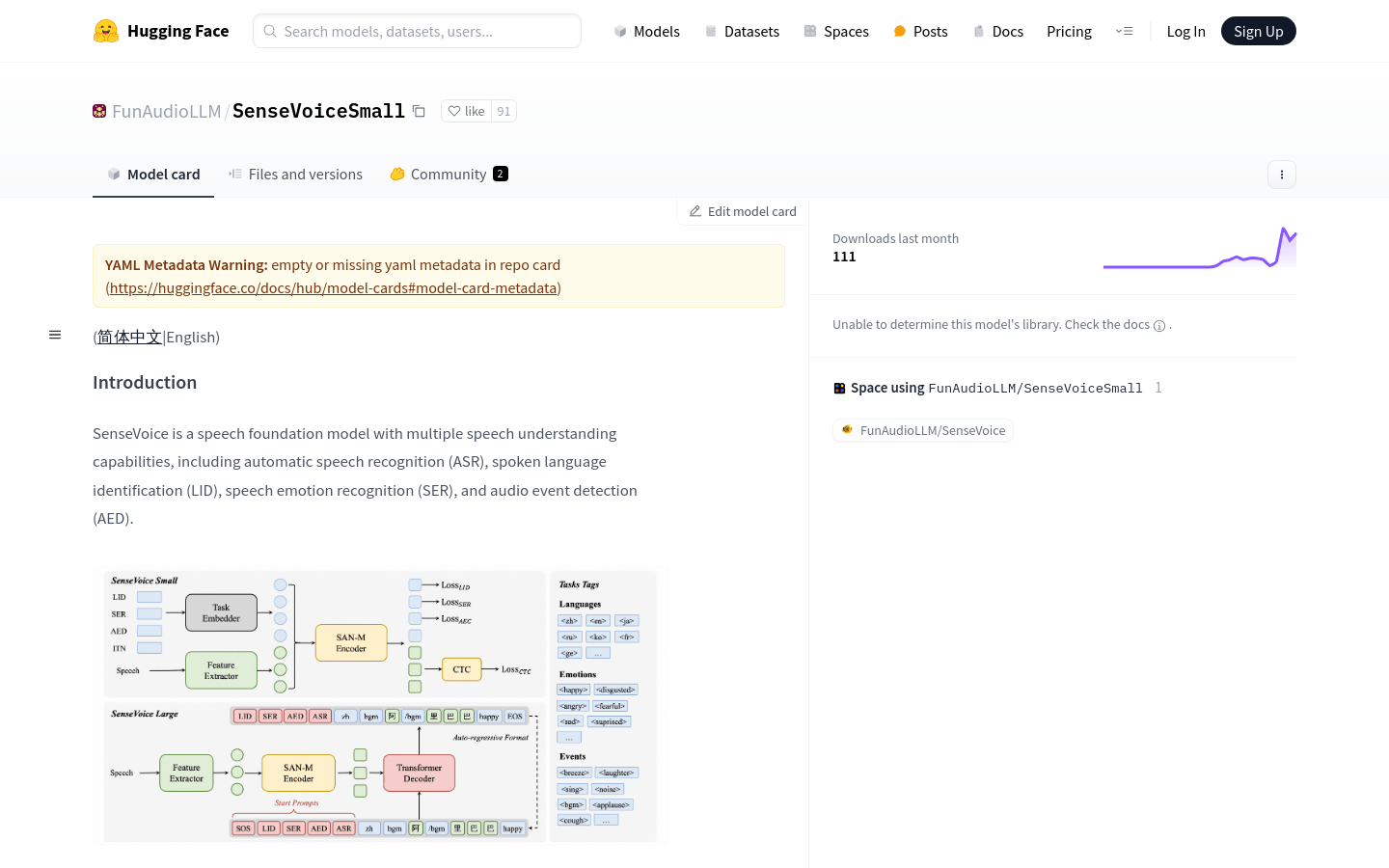The image size is (1389, 868).
Task: Go to Pricing
Action: point(1069,31)
